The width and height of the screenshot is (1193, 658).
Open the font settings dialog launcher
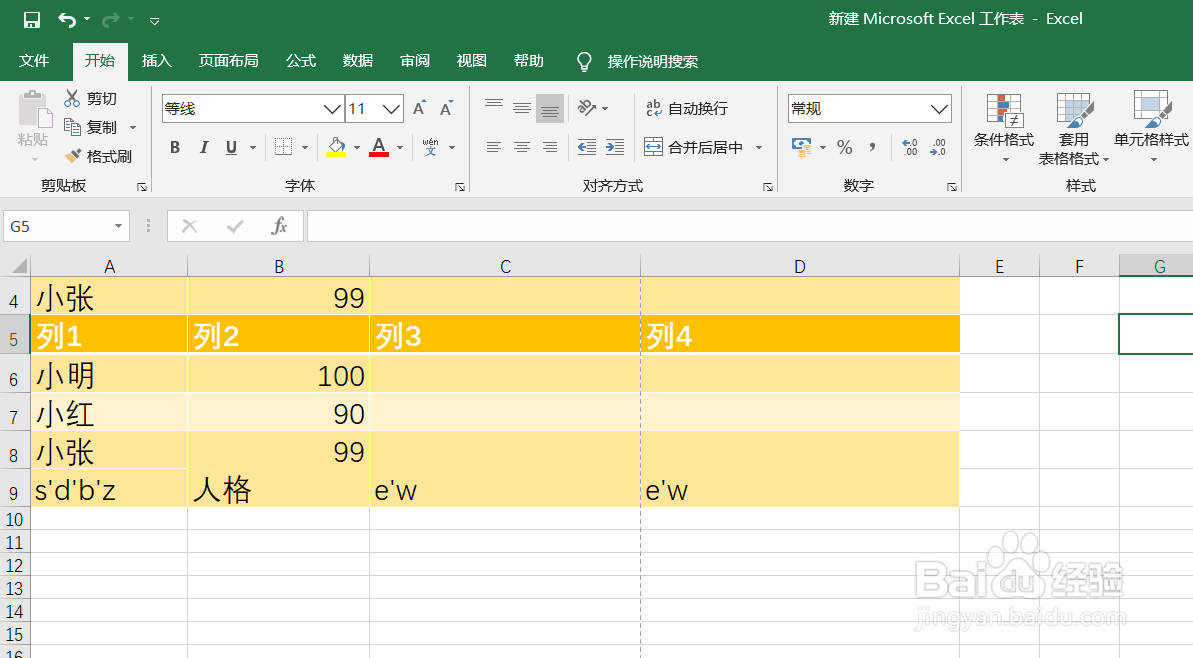(460, 186)
